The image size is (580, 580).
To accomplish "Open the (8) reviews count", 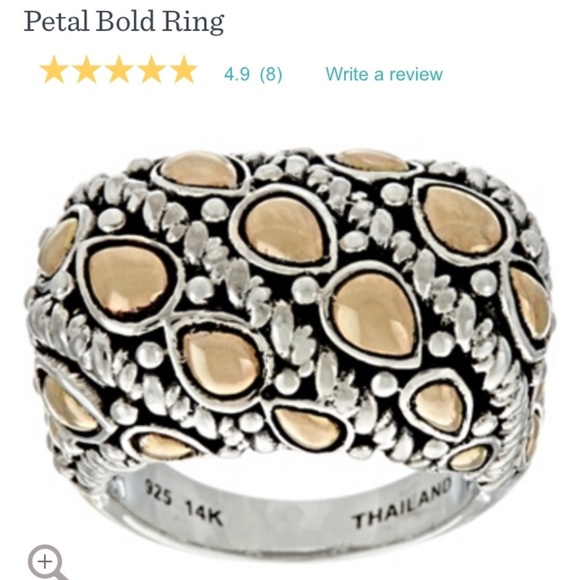I will [271, 74].
